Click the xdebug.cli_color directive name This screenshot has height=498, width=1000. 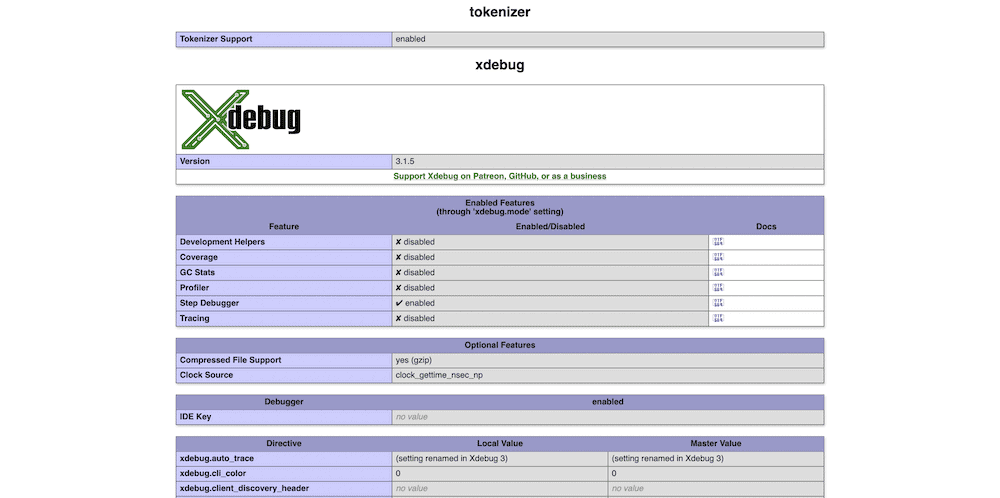tap(214, 473)
